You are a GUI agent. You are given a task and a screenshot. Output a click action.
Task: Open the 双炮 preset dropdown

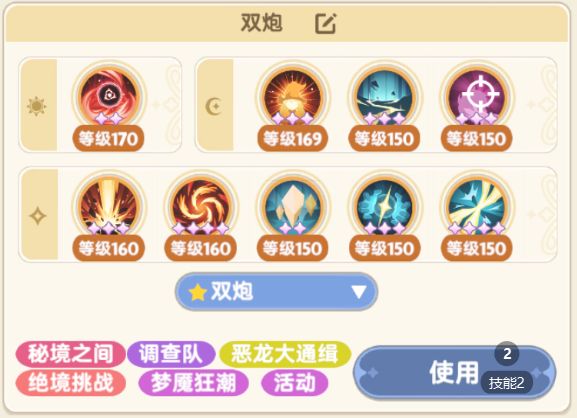(277, 292)
